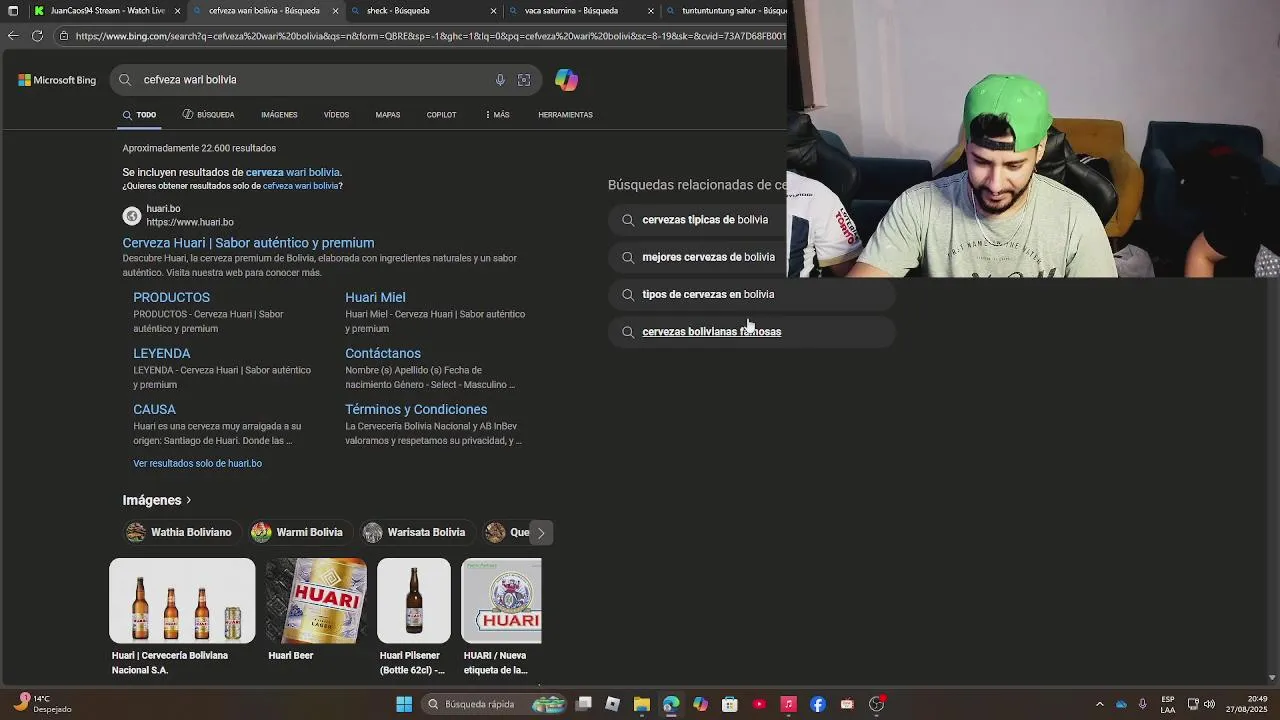Open the Huari Miel sitelink
The height and width of the screenshot is (720, 1280).
coord(375,297)
